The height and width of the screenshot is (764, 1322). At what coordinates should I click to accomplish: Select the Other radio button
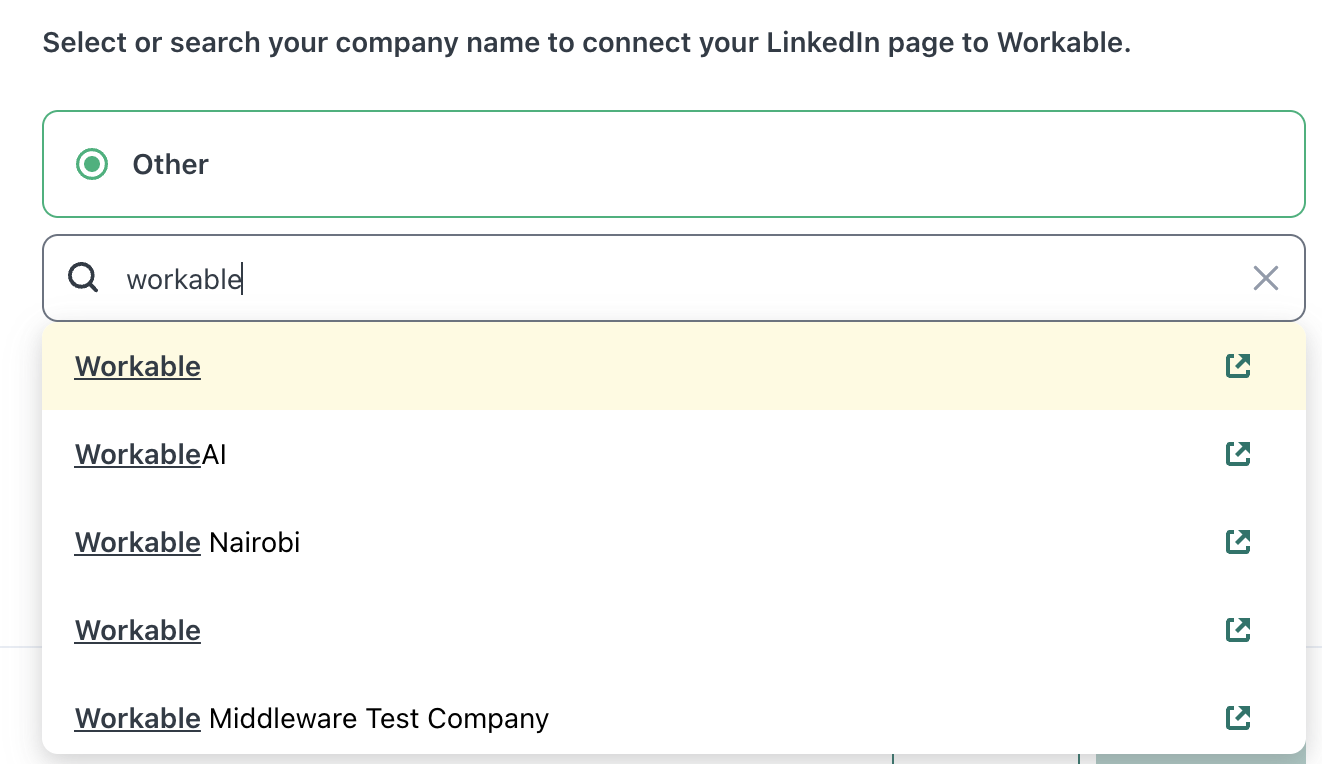pos(92,164)
